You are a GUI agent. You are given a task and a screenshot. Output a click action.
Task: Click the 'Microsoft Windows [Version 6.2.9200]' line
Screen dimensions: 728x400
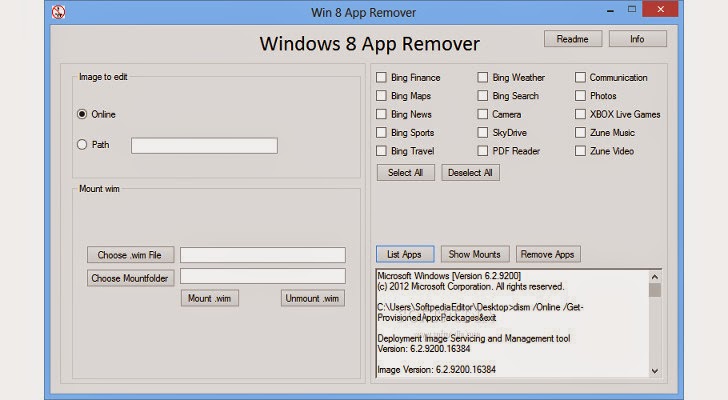pos(449,276)
